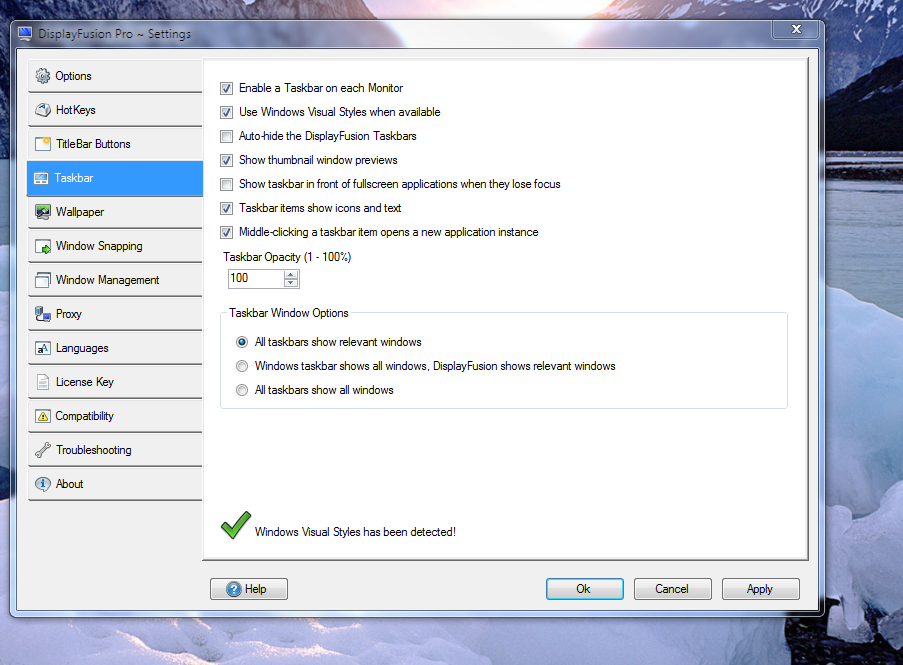Decrease Taskbar Opacity with down arrow
The width and height of the screenshot is (903, 665).
(291, 283)
